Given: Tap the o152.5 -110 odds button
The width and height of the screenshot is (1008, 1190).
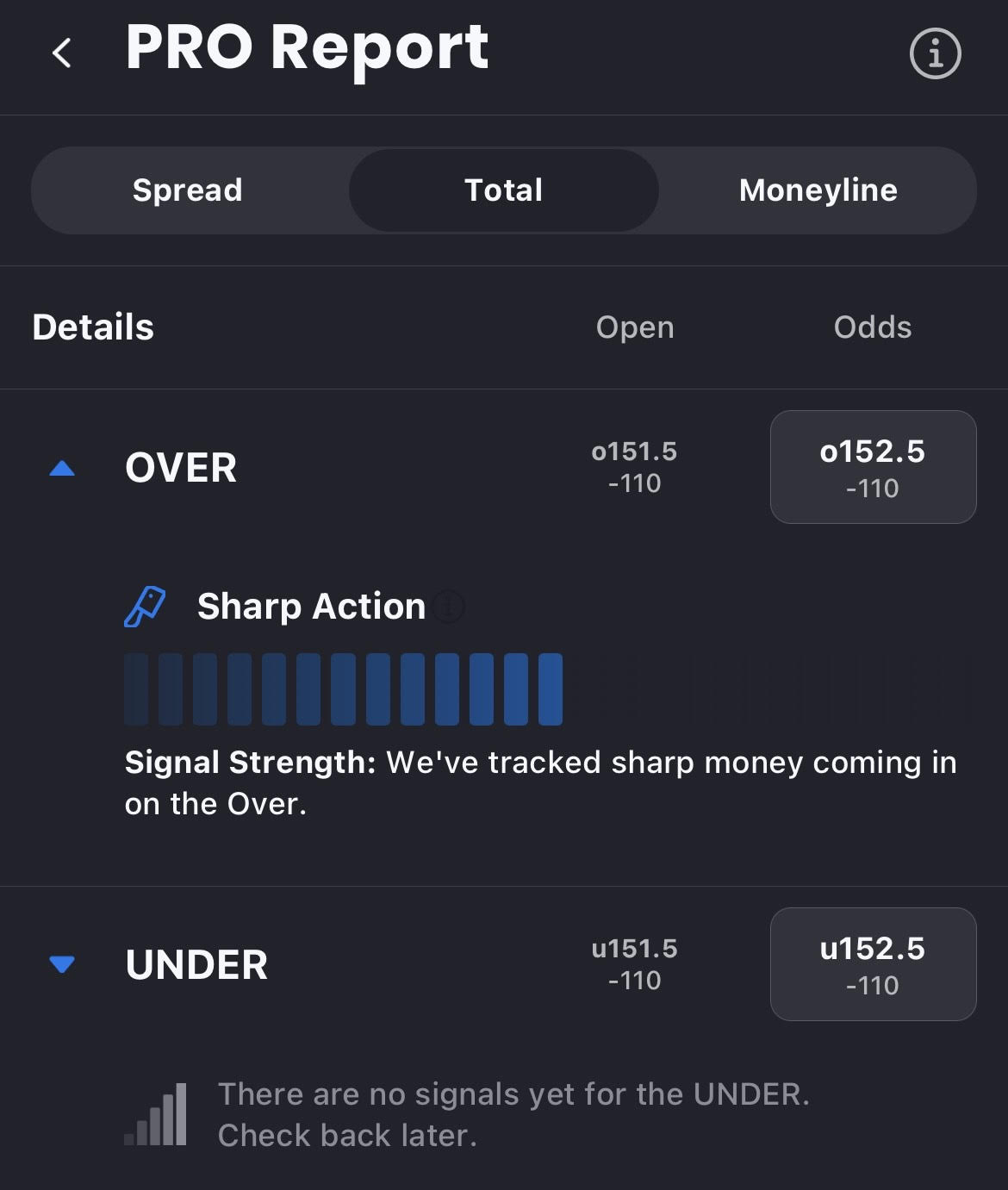Looking at the screenshot, I should [x=873, y=467].
